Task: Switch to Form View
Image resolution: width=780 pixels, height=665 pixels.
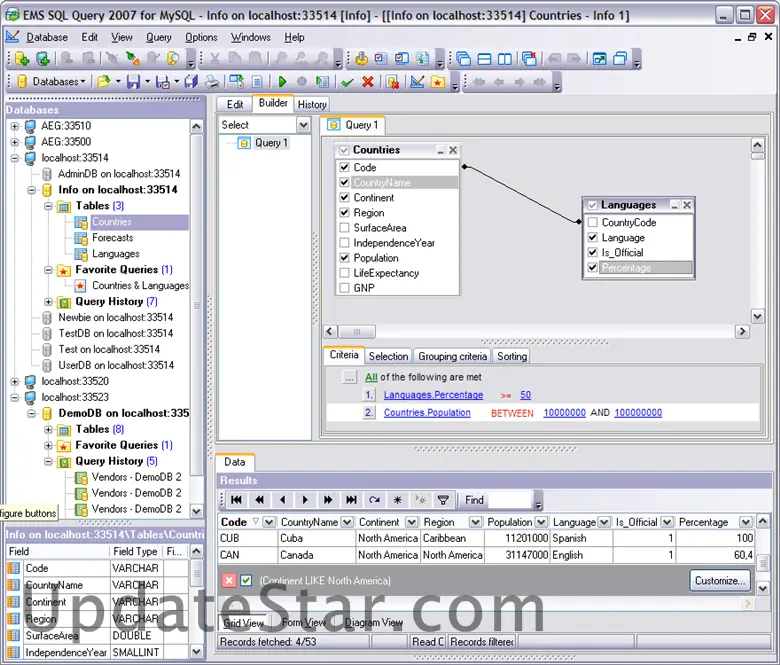Action: (303, 623)
